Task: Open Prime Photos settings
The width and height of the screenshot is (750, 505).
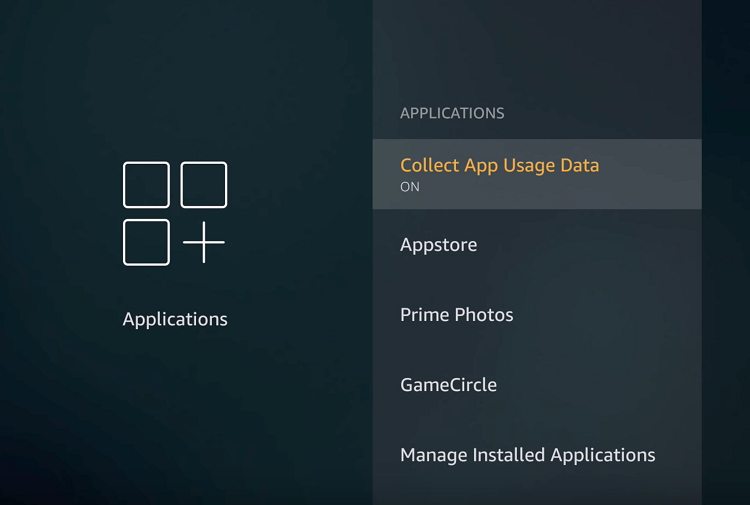Action: (x=537, y=315)
